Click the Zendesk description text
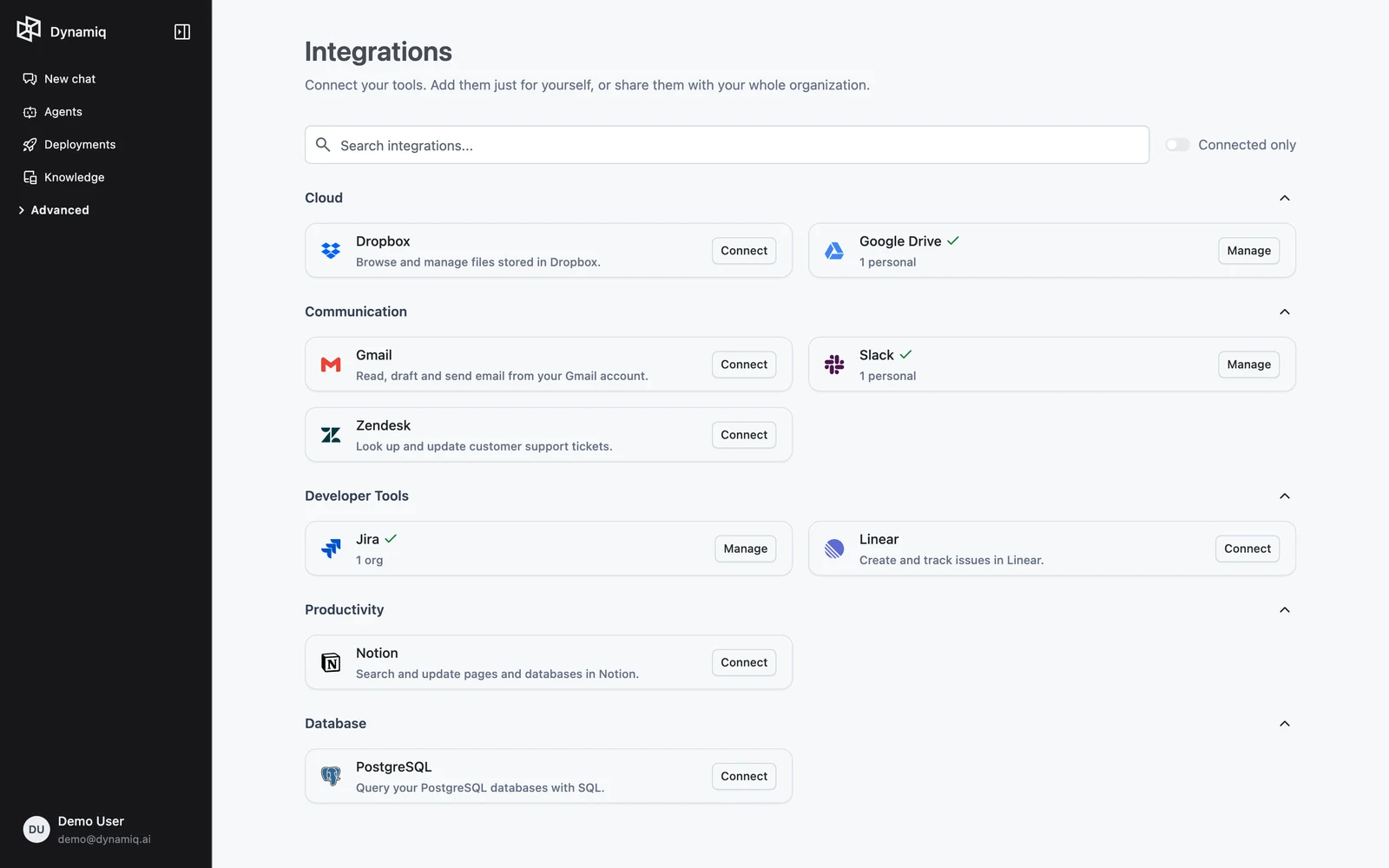 pos(484,446)
